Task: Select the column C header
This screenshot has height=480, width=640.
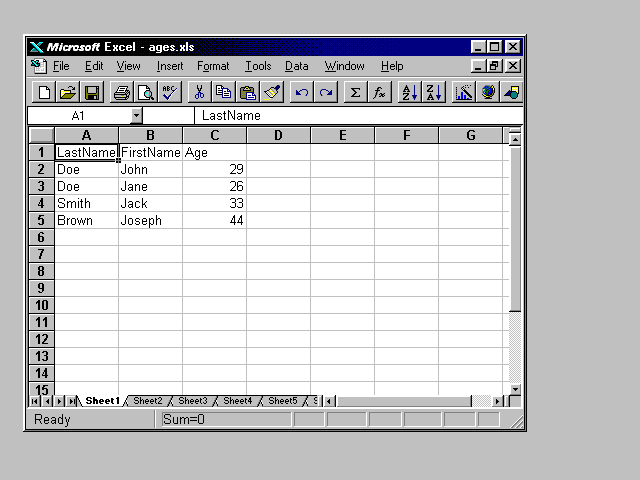Action: click(214, 136)
